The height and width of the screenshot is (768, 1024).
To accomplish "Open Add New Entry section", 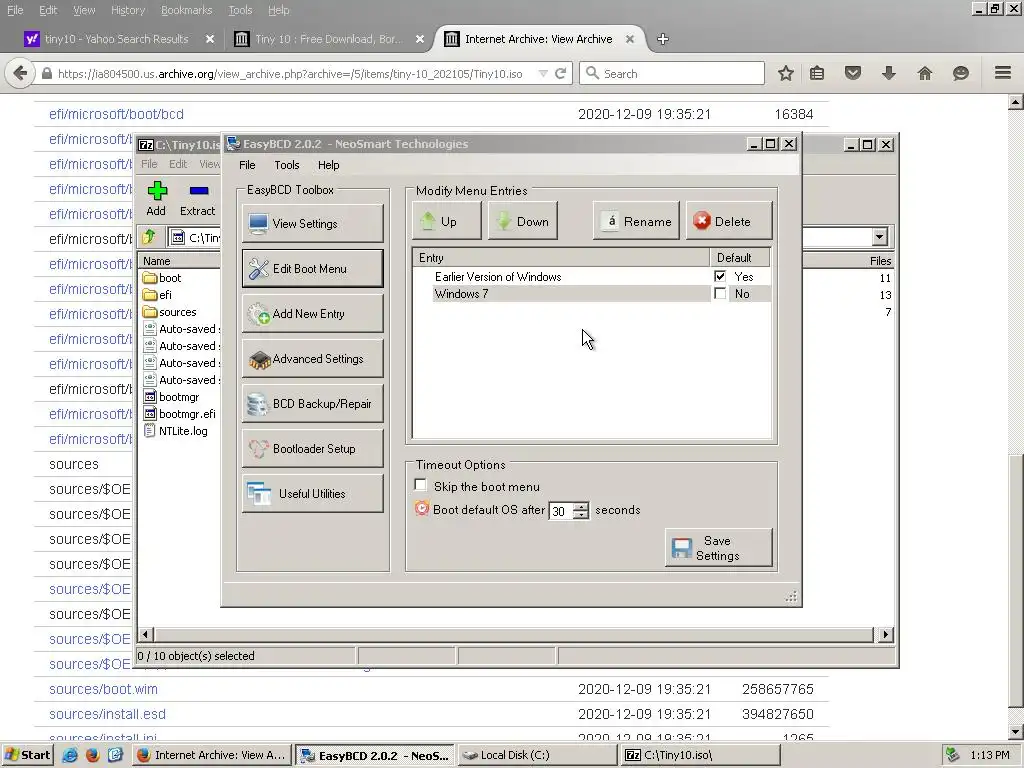I will click(312, 313).
